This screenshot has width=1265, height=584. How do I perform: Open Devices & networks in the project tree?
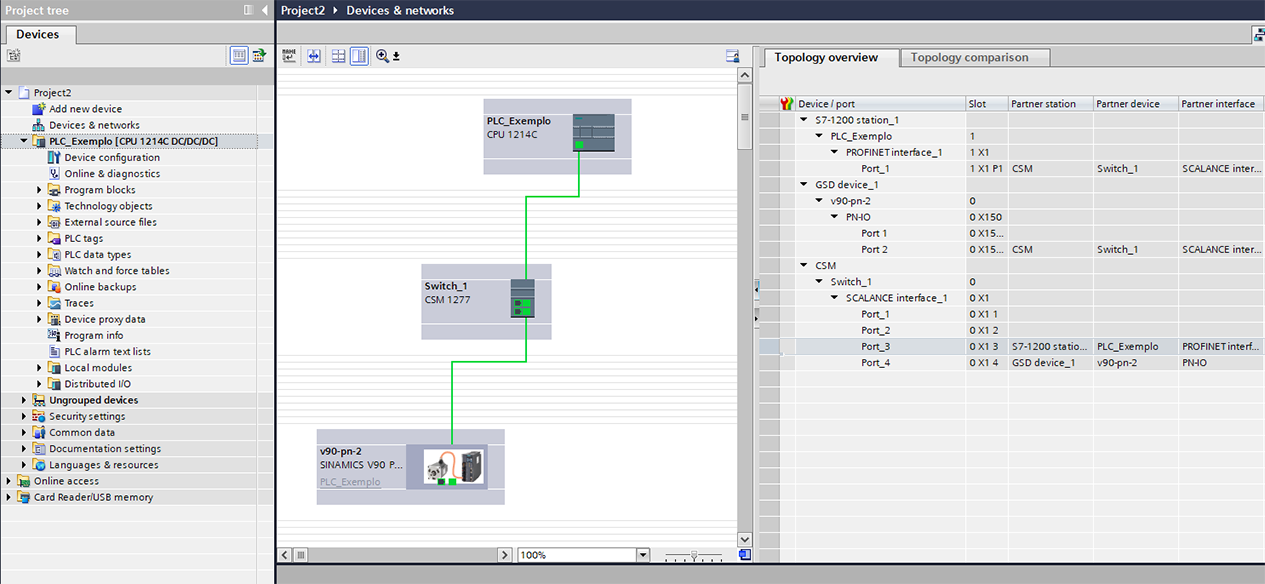94,125
